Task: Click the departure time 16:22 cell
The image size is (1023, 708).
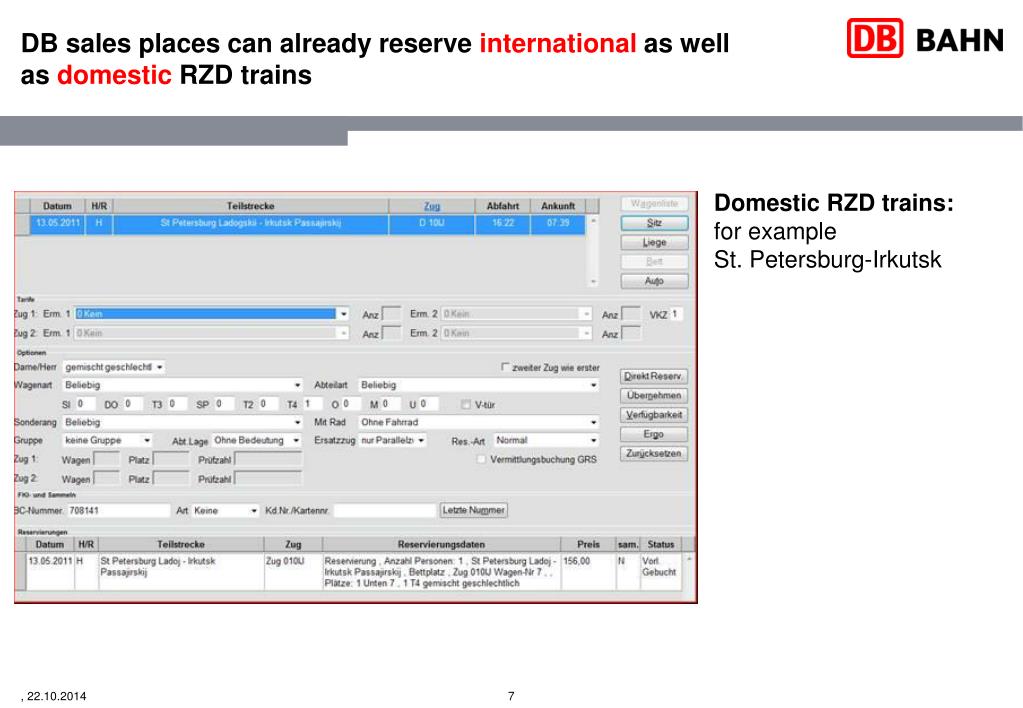Action: click(502, 223)
